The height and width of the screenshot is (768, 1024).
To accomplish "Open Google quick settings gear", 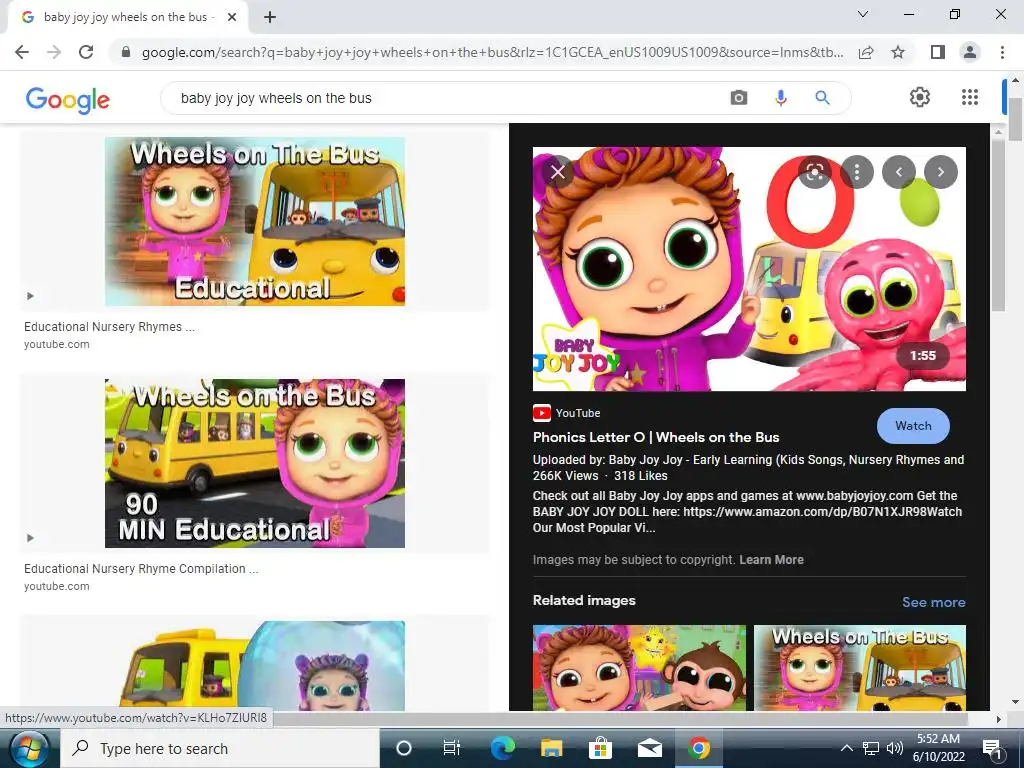I will (920, 97).
